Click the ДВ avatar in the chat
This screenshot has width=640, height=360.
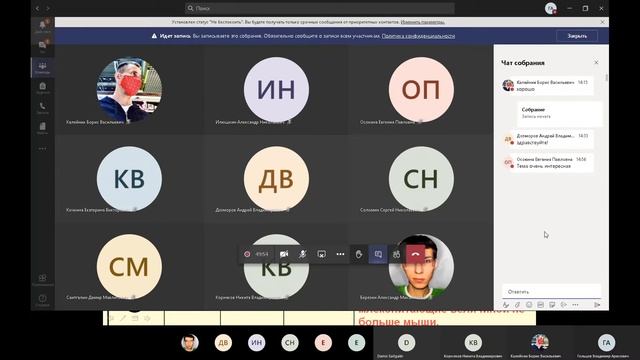pos(508,139)
